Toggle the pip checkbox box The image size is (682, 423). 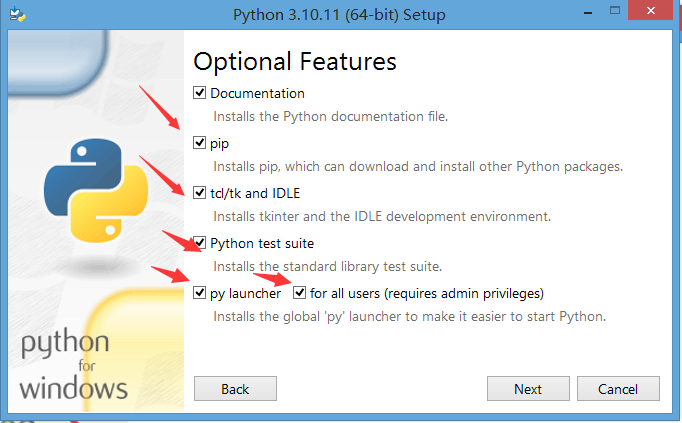(199, 143)
